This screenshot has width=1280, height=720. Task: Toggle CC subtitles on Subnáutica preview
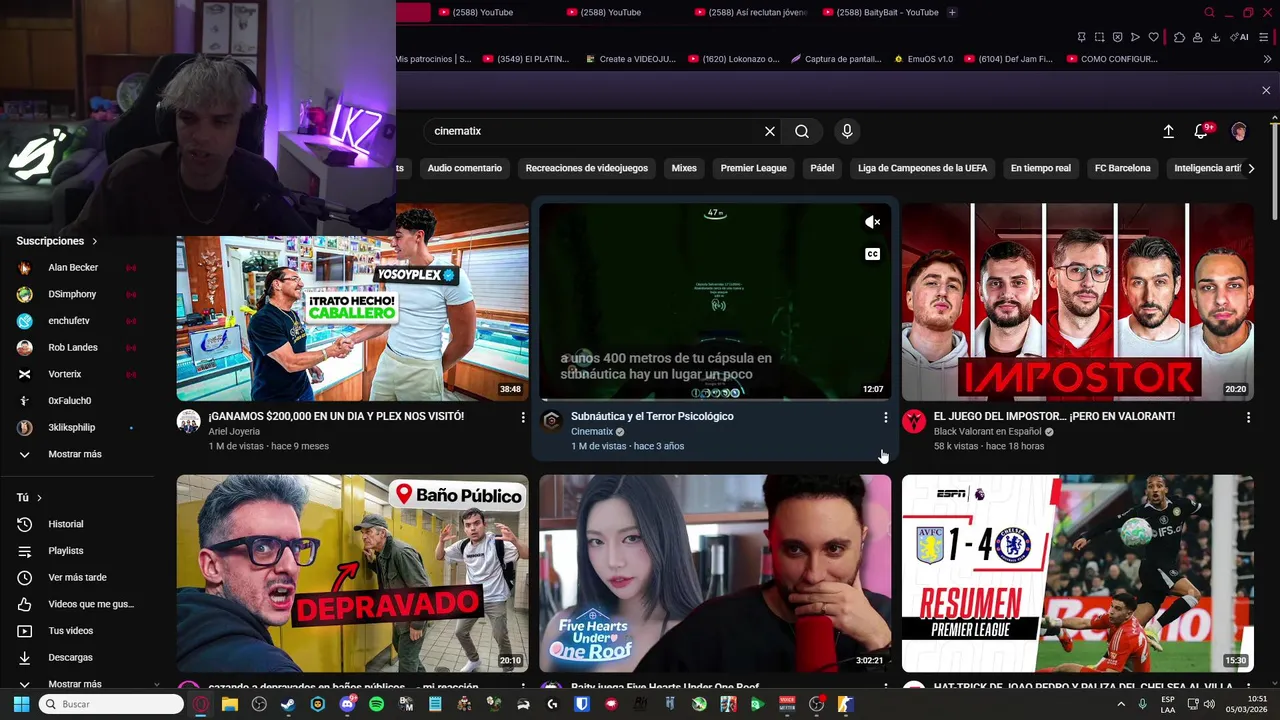(x=872, y=254)
